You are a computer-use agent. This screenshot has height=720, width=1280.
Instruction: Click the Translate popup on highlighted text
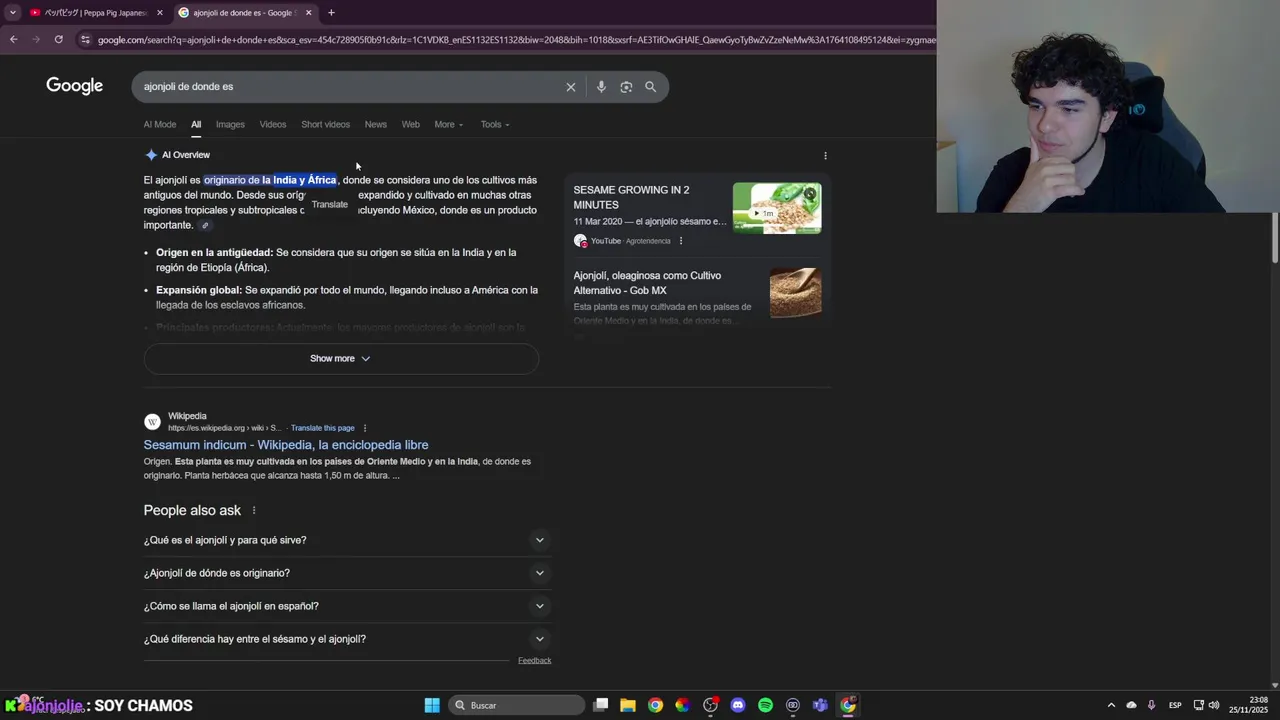[x=329, y=205]
